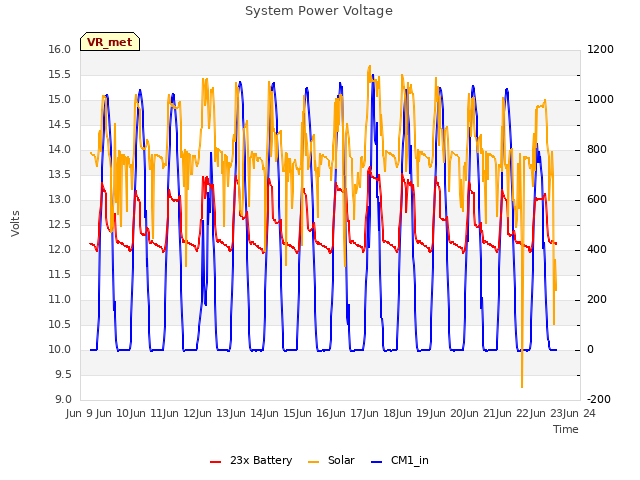Click the 16.0 left axis value

coord(60,49)
